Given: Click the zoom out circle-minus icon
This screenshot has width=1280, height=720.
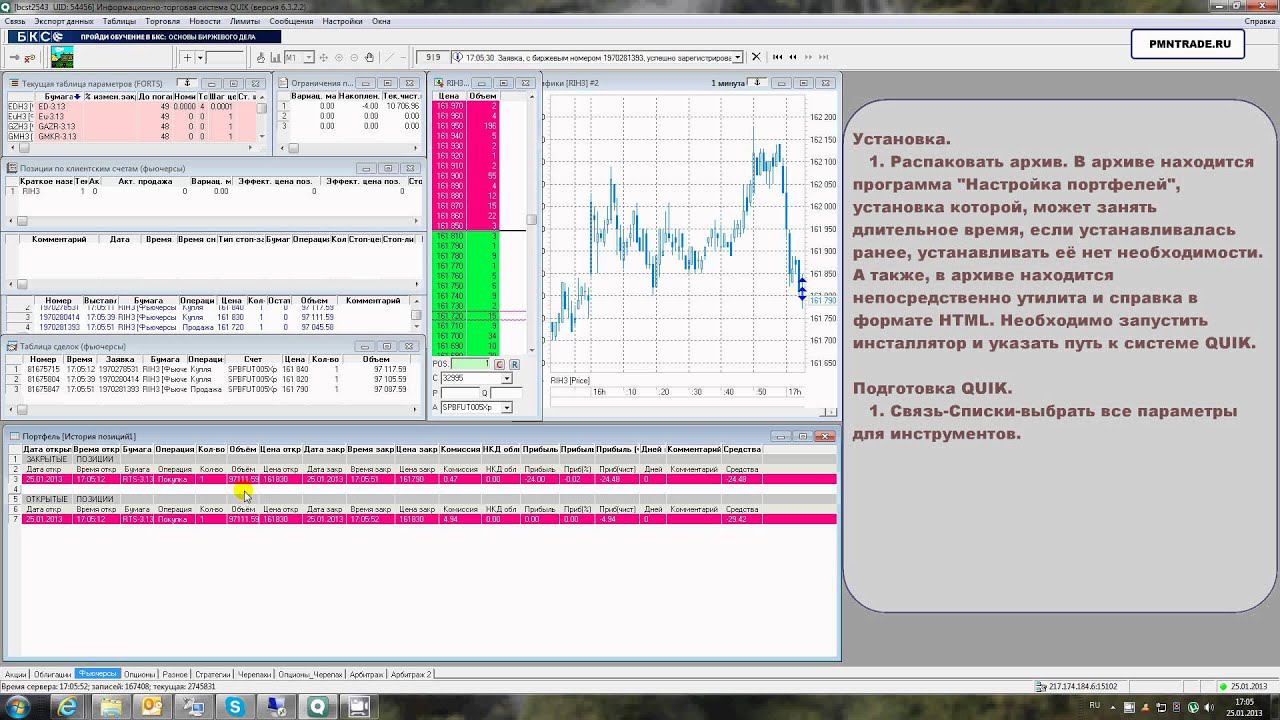Looking at the screenshot, I should point(353,58).
